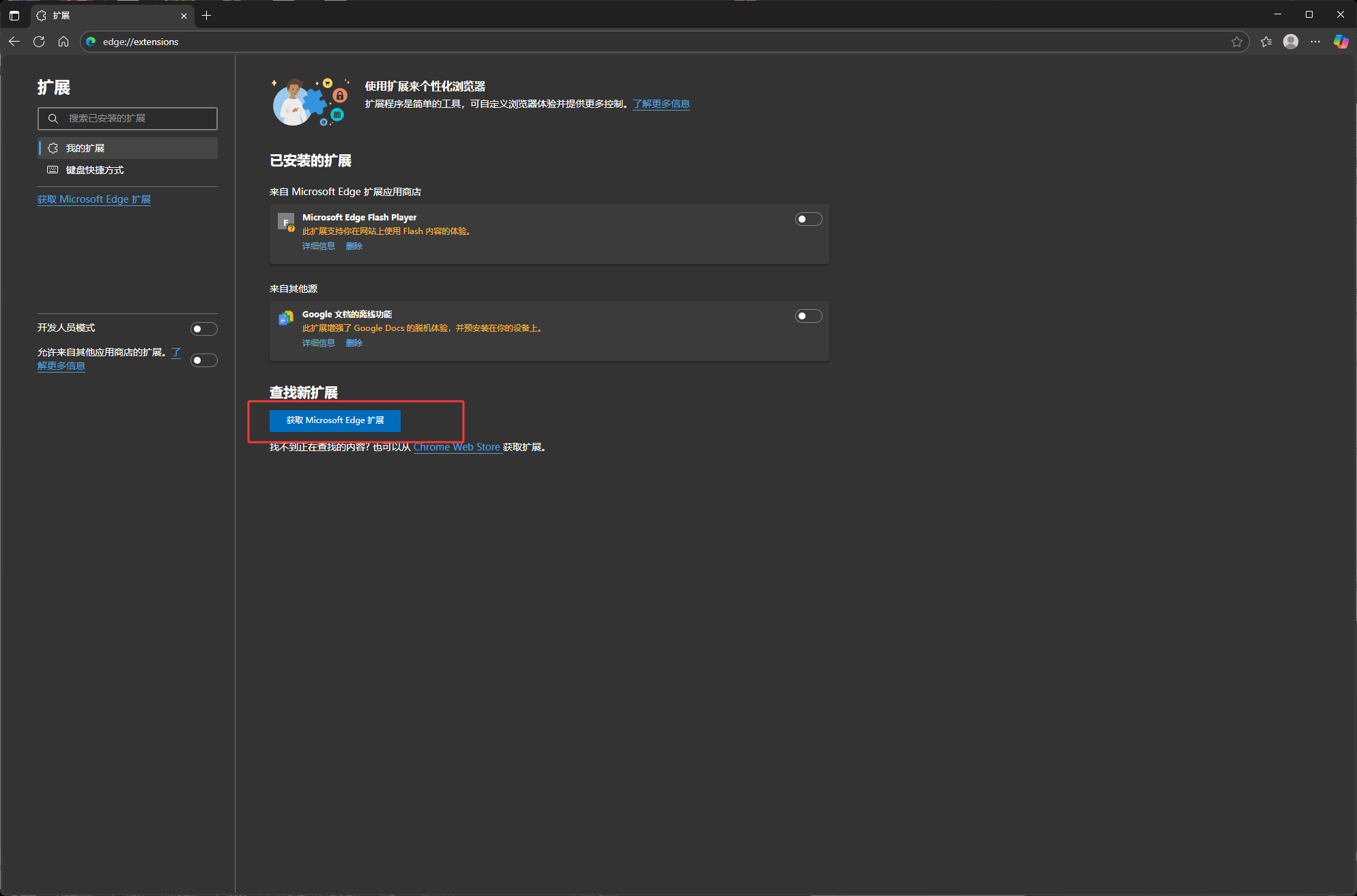The width and height of the screenshot is (1357, 896).
Task: Open the Chrome Web Store link
Action: (457, 447)
